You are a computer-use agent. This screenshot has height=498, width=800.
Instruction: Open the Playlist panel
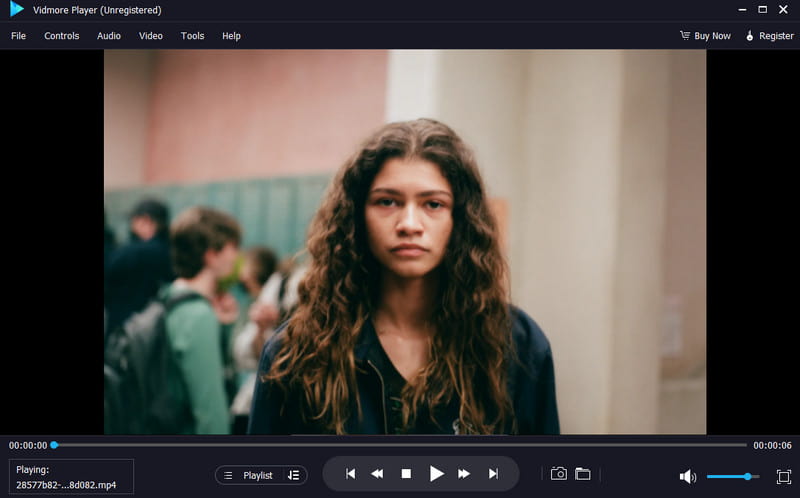point(249,475)
